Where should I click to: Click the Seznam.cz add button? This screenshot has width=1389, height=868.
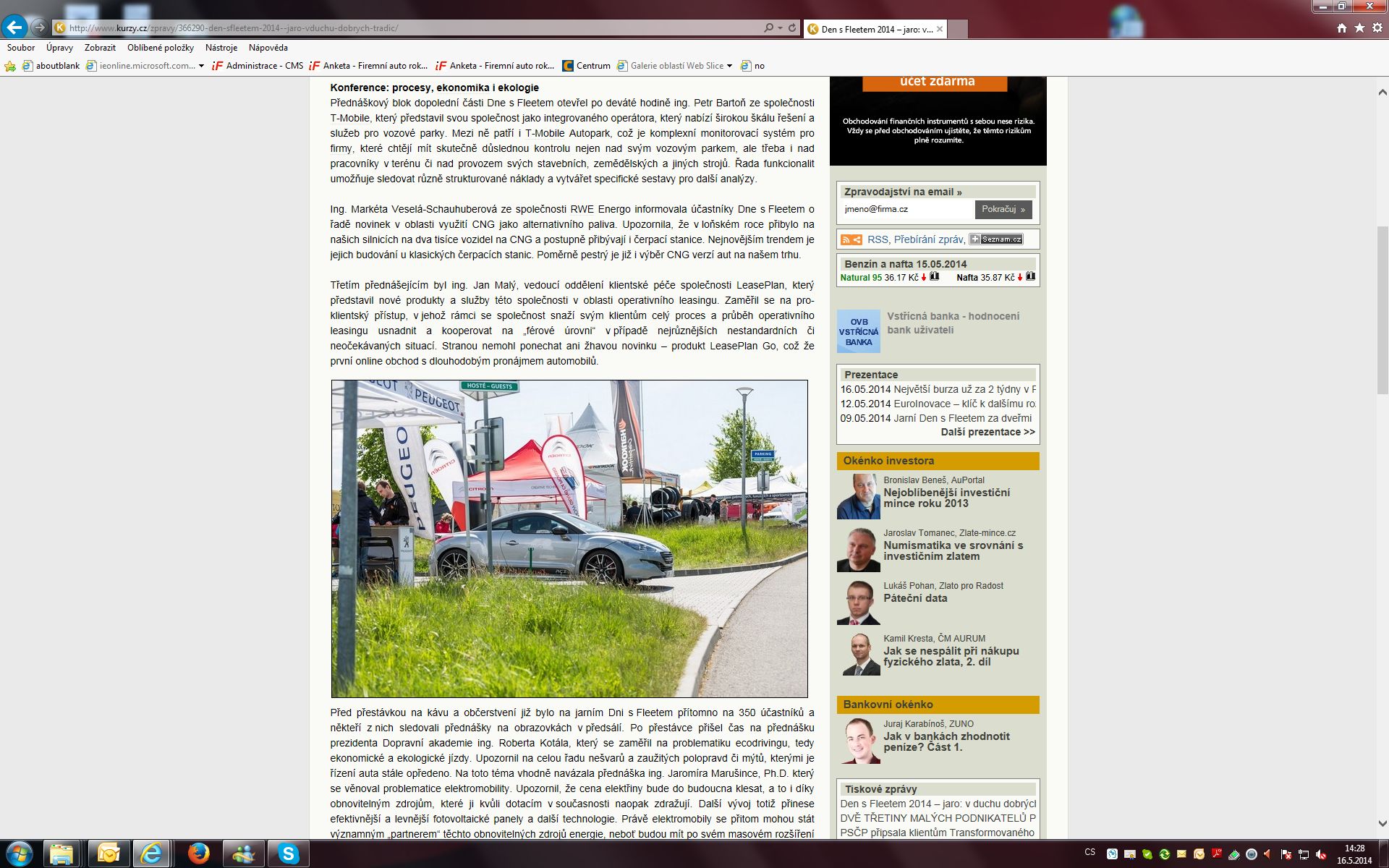coord(996,239)
